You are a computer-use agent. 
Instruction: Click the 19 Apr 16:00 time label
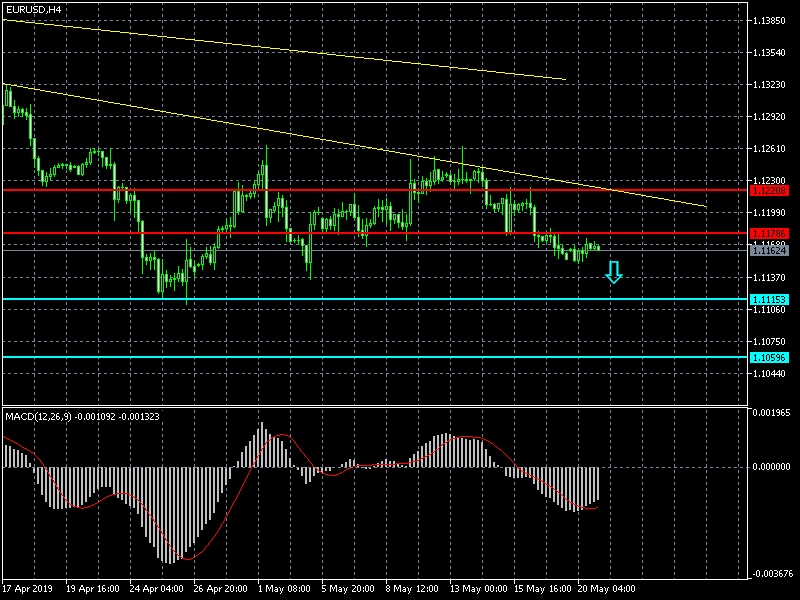click(x=93, y=588)
